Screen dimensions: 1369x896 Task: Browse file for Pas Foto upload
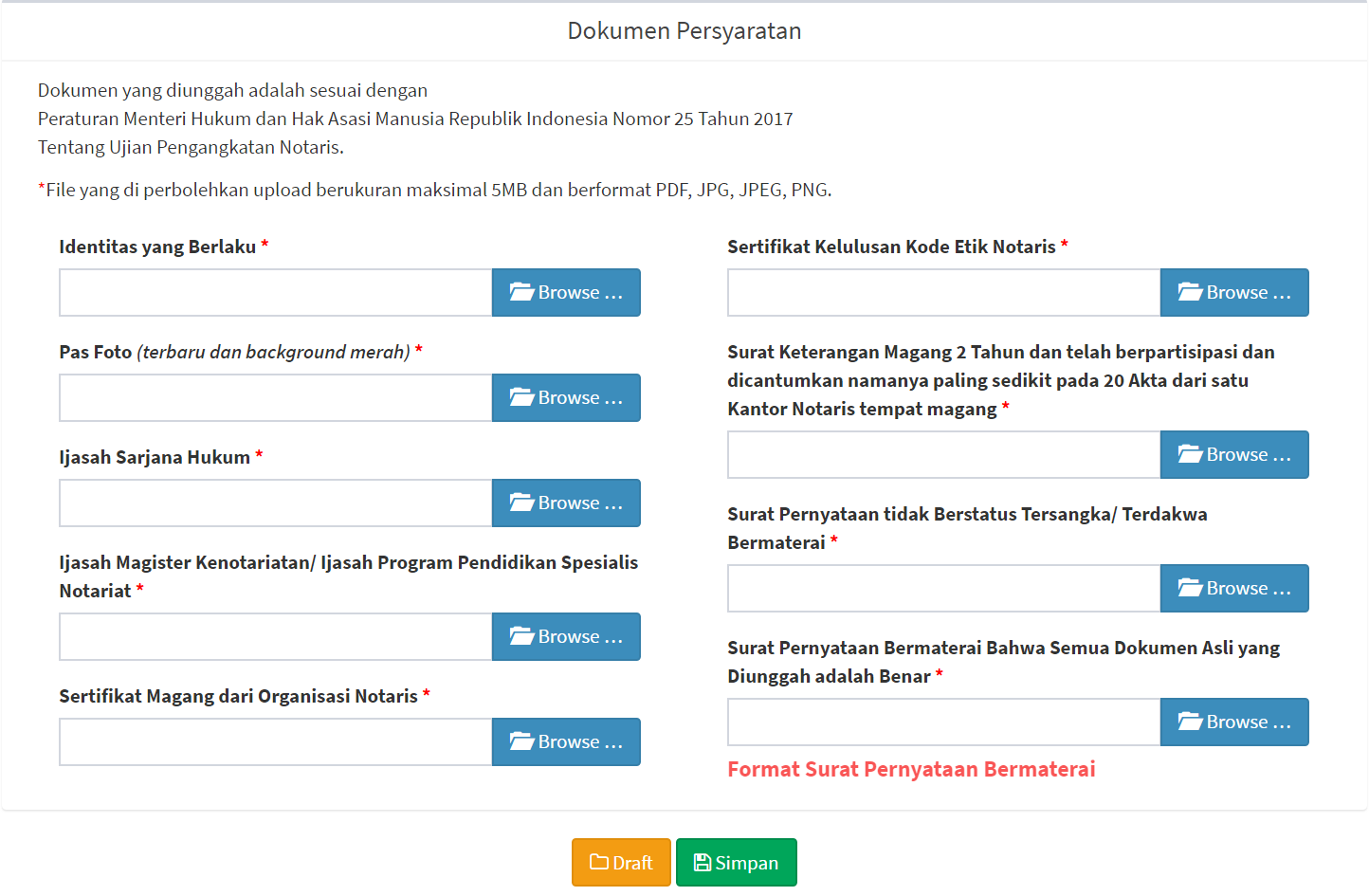coord(566,397)
